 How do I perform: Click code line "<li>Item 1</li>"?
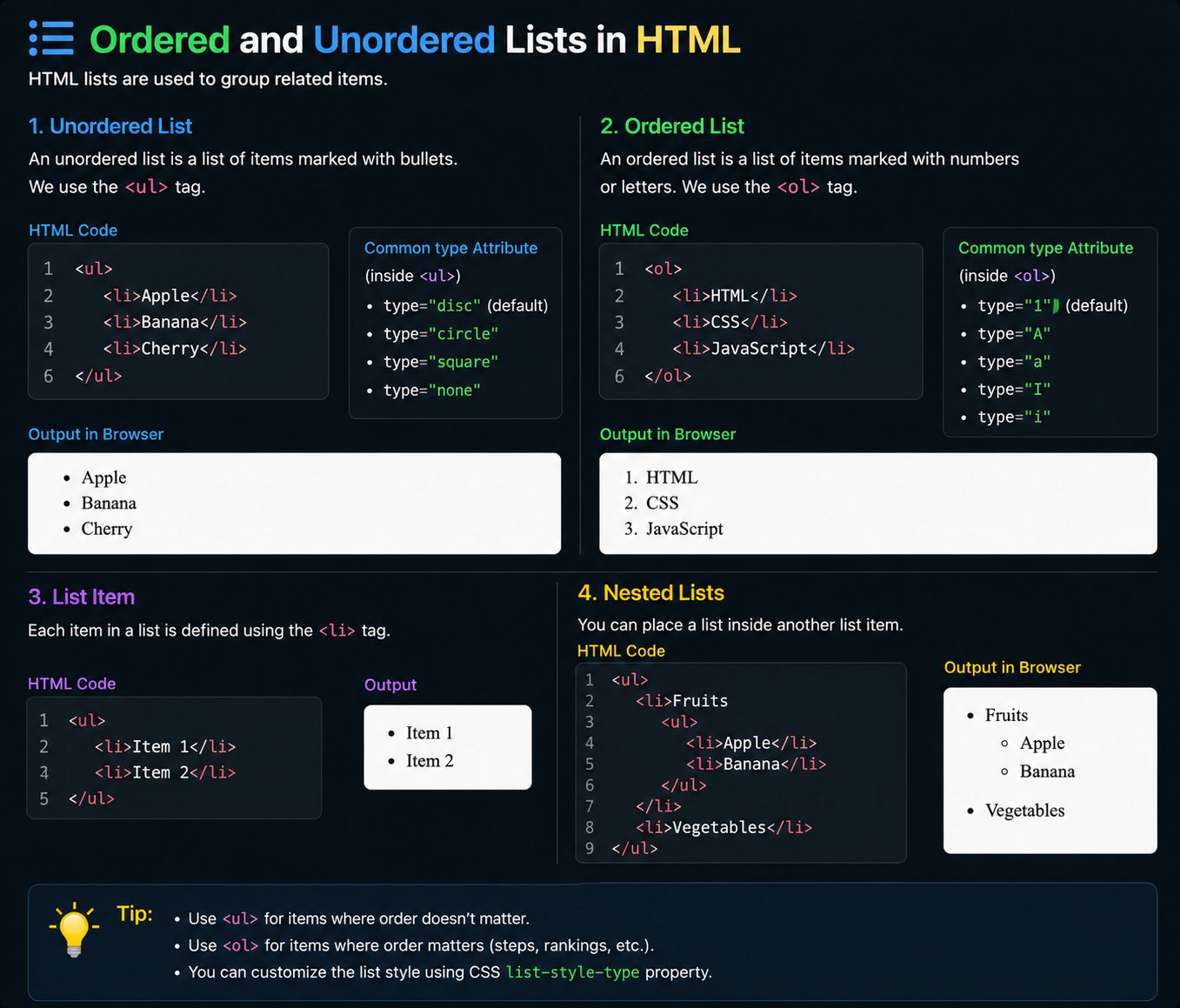[x=165, y=746]
